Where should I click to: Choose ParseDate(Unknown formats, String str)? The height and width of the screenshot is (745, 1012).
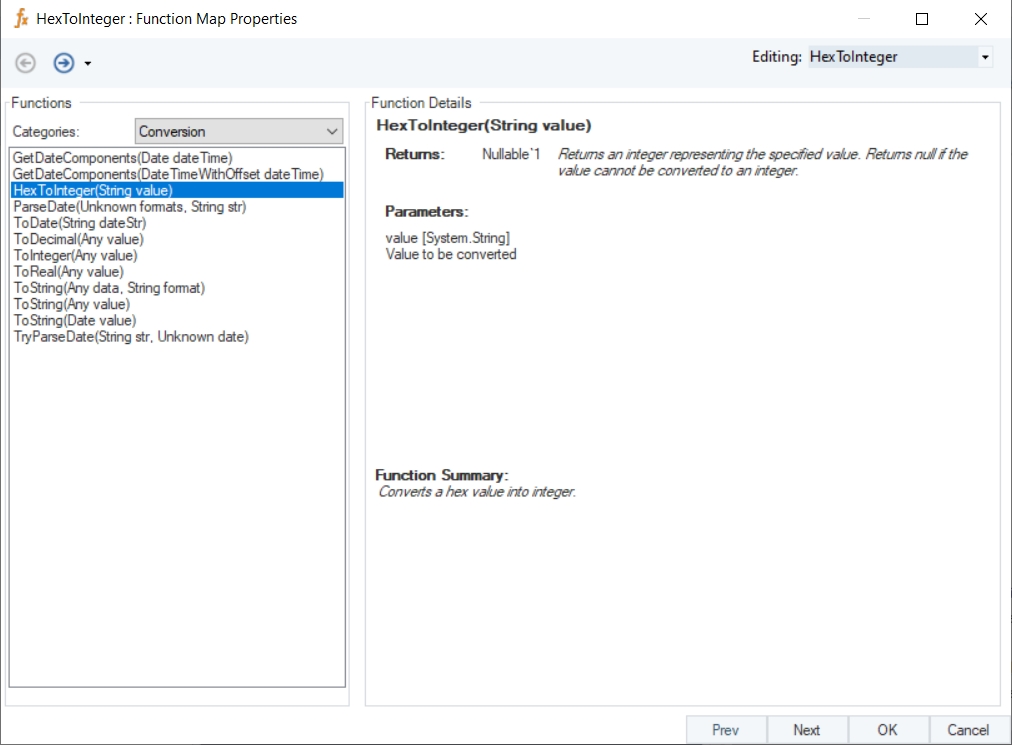click(130, 207)
